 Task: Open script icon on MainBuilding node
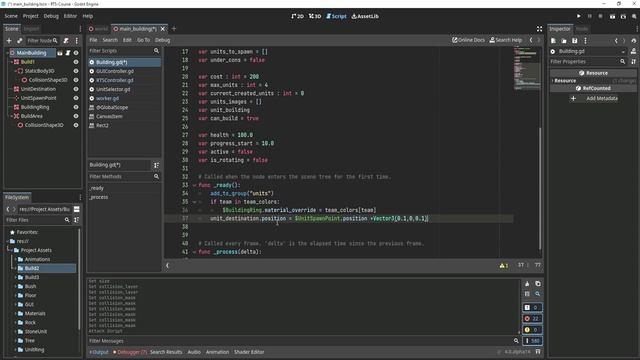pyautogui.click(x=68, y=53)
